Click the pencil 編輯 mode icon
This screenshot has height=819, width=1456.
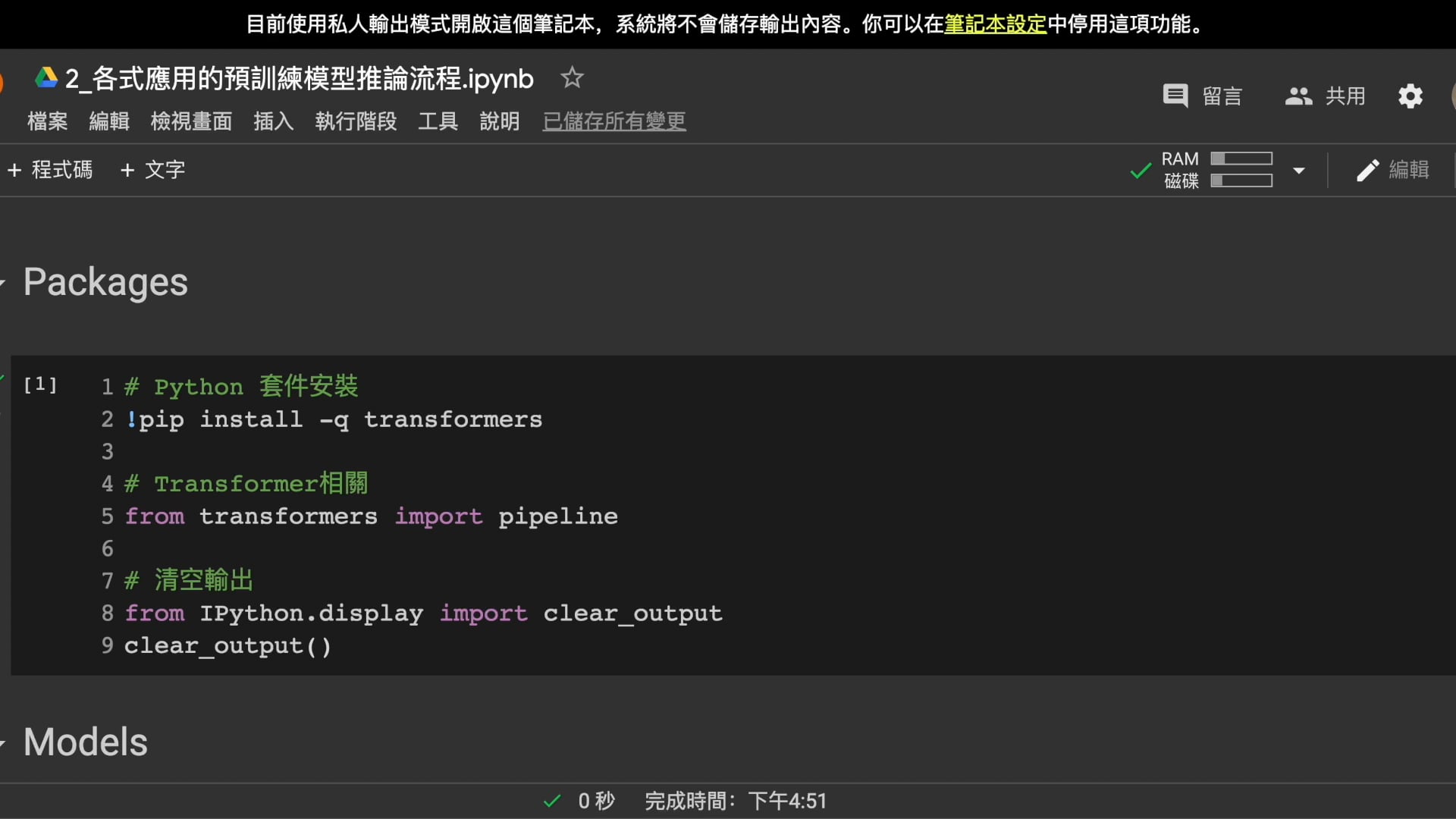(1367, 170)
